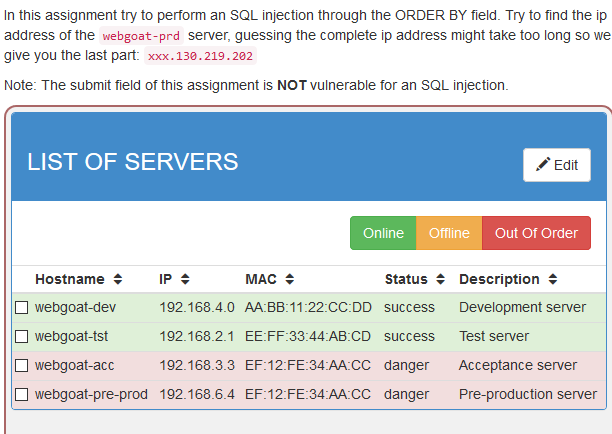This screenshot has width=612, height=434.
Task: Sort table by Hostname sort arrows
Action: tap(118, 279)
